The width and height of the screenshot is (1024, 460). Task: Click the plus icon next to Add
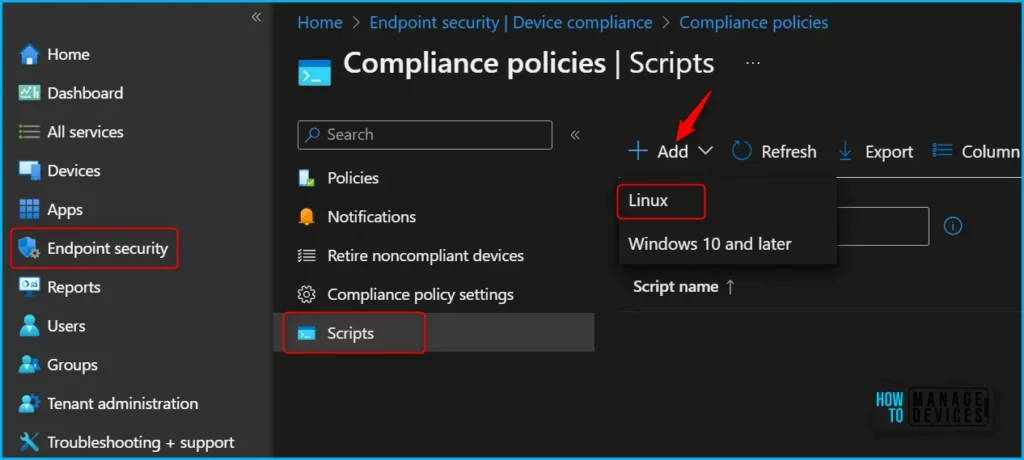637,152
